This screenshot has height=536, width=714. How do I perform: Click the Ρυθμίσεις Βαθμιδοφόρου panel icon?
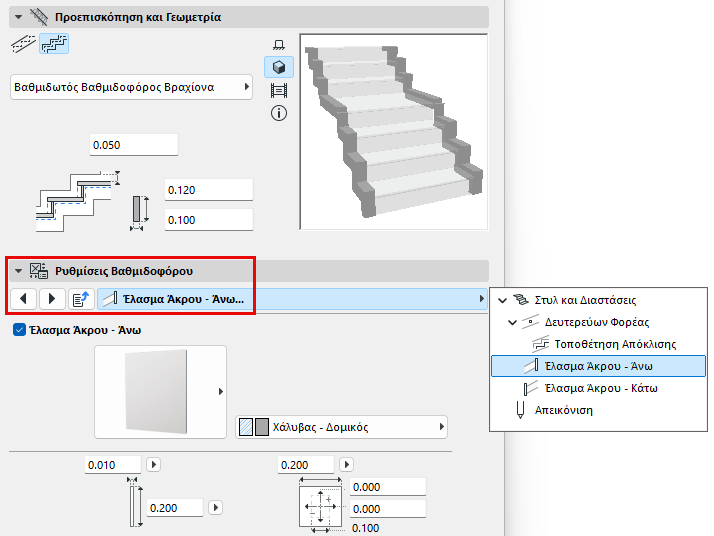[39, 271]
